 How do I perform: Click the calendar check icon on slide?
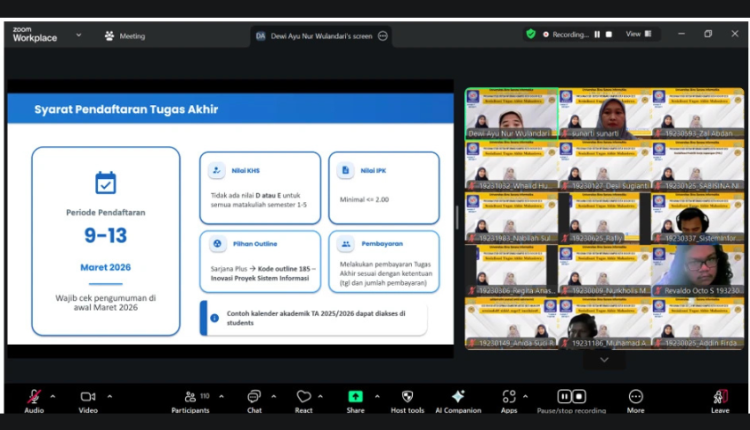click(x=106, y=183)
